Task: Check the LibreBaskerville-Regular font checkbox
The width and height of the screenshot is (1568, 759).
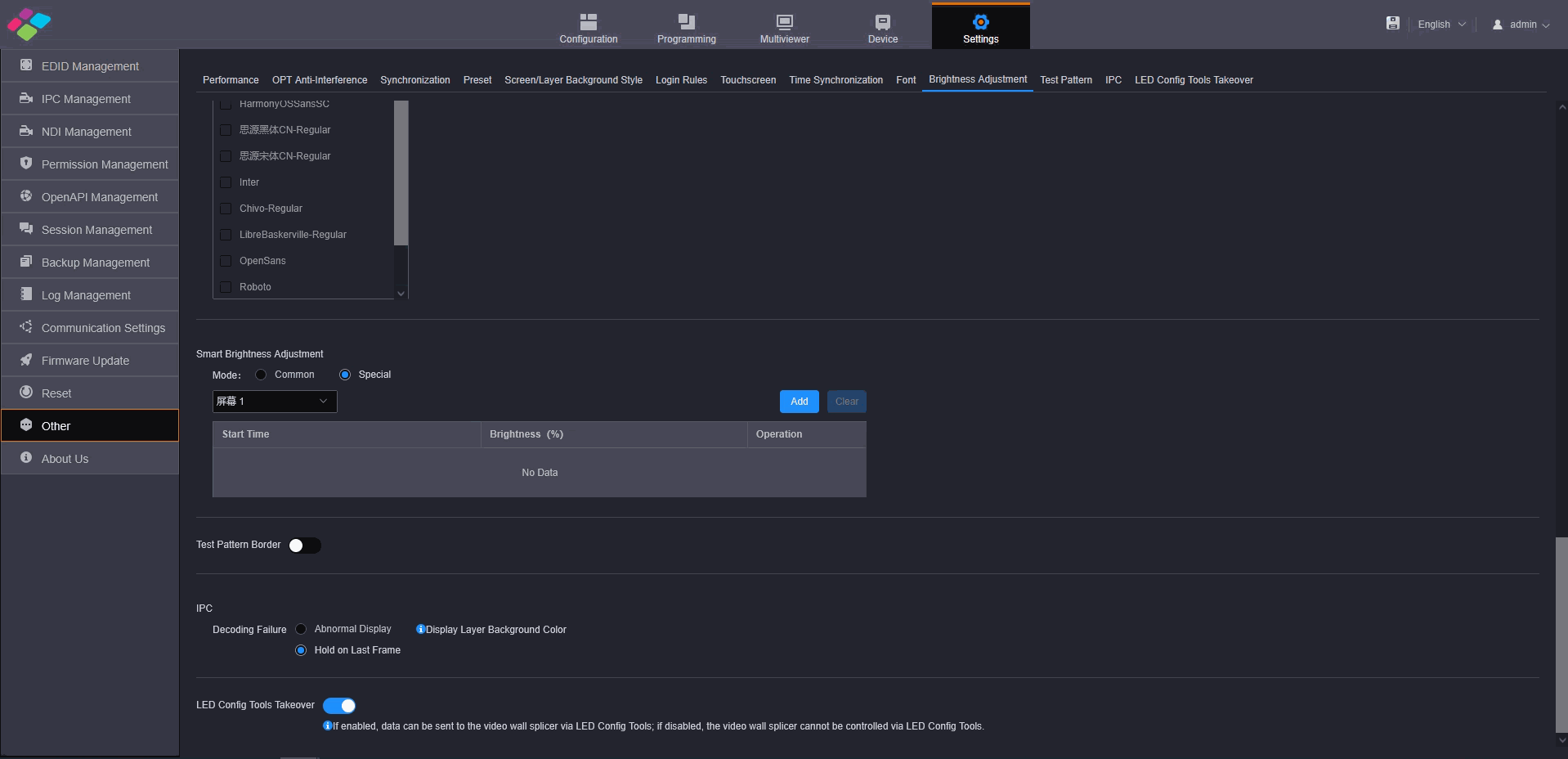Action: (226, 235)
